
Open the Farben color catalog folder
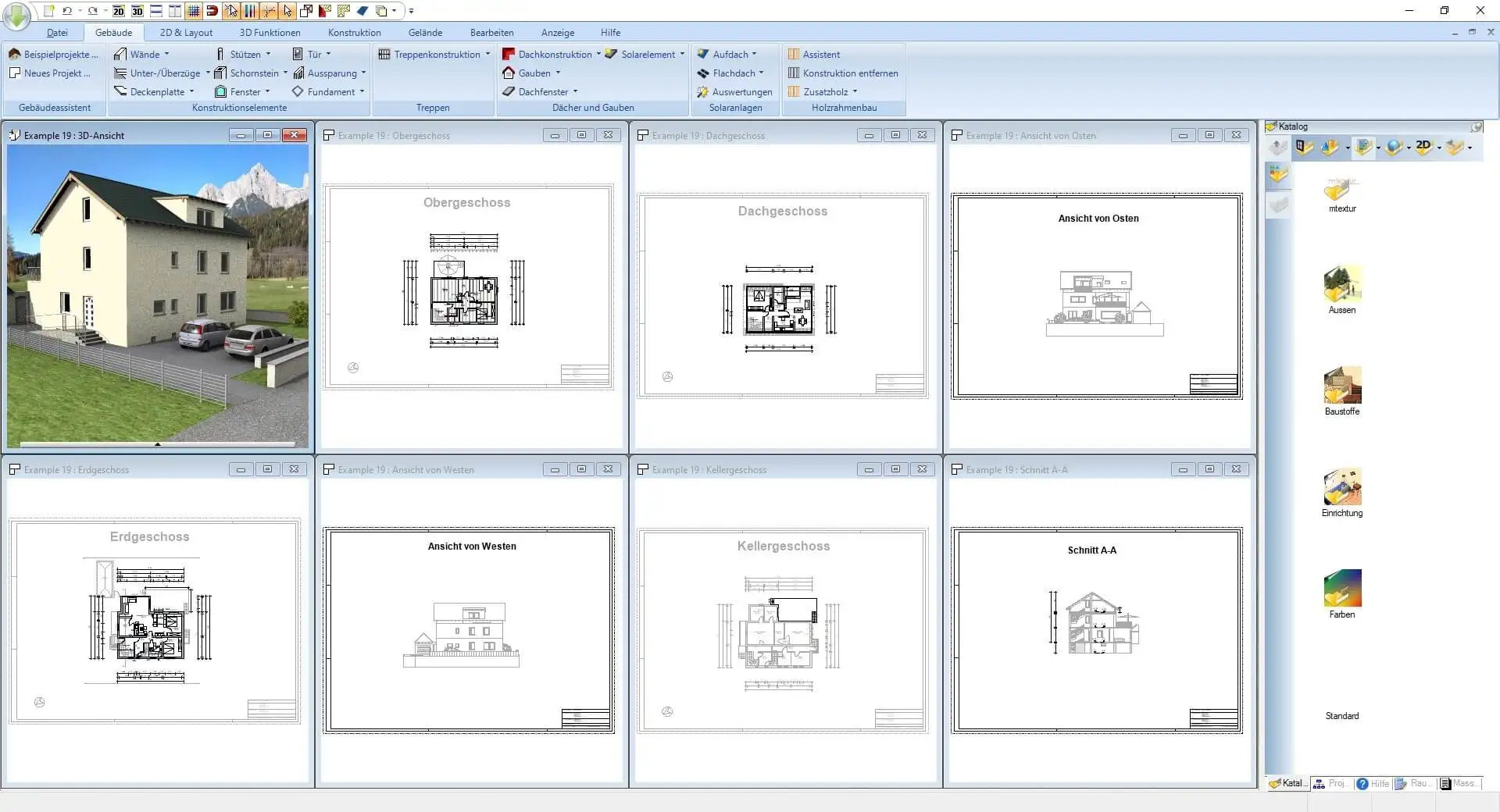[x=1342, y=590]
